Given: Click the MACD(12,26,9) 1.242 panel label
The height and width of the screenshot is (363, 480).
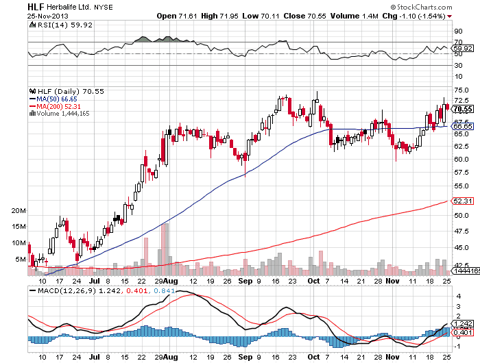Looking at the screenshot, I should [75, 291].
